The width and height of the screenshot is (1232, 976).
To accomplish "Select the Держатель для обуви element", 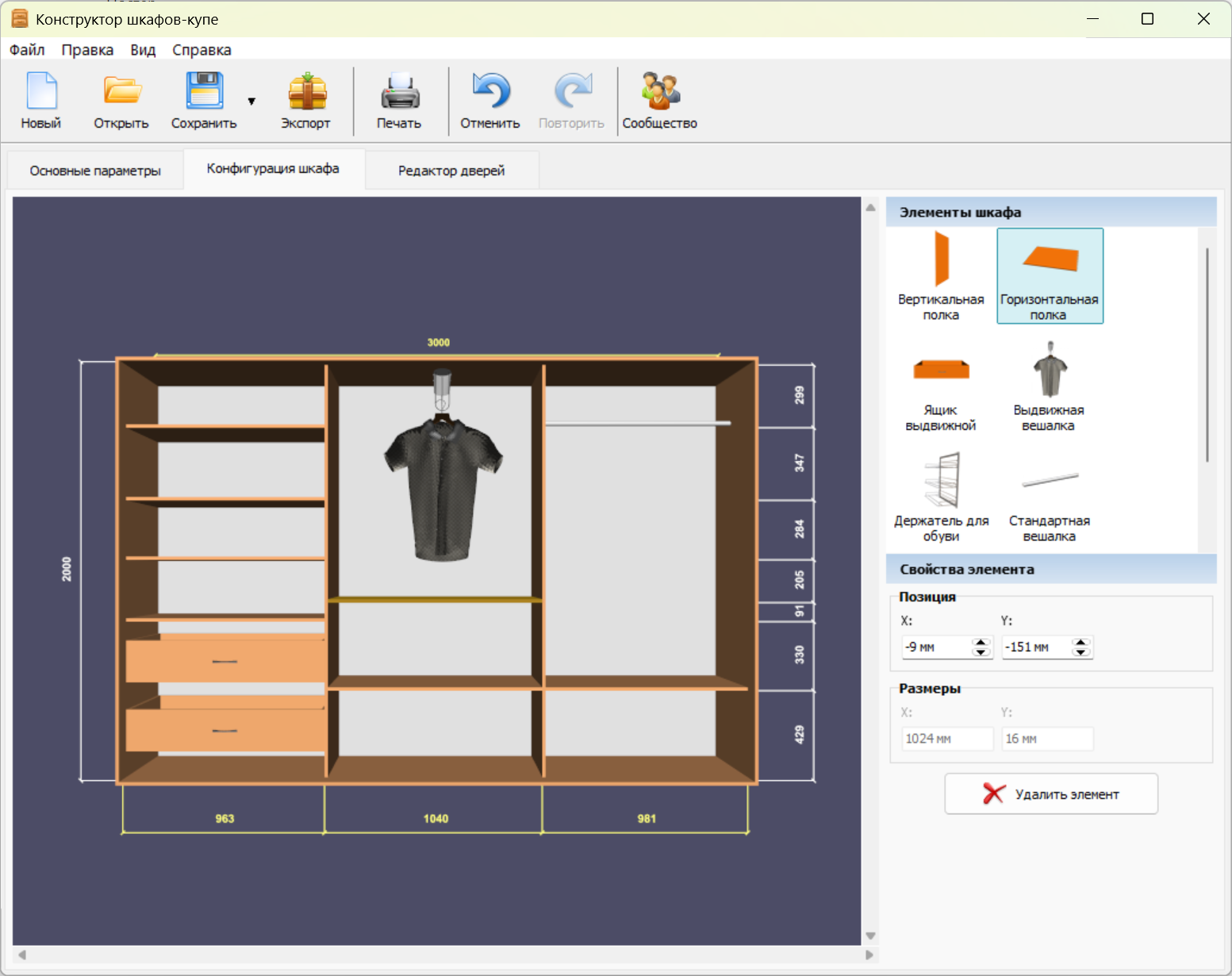I will (941, 498).
